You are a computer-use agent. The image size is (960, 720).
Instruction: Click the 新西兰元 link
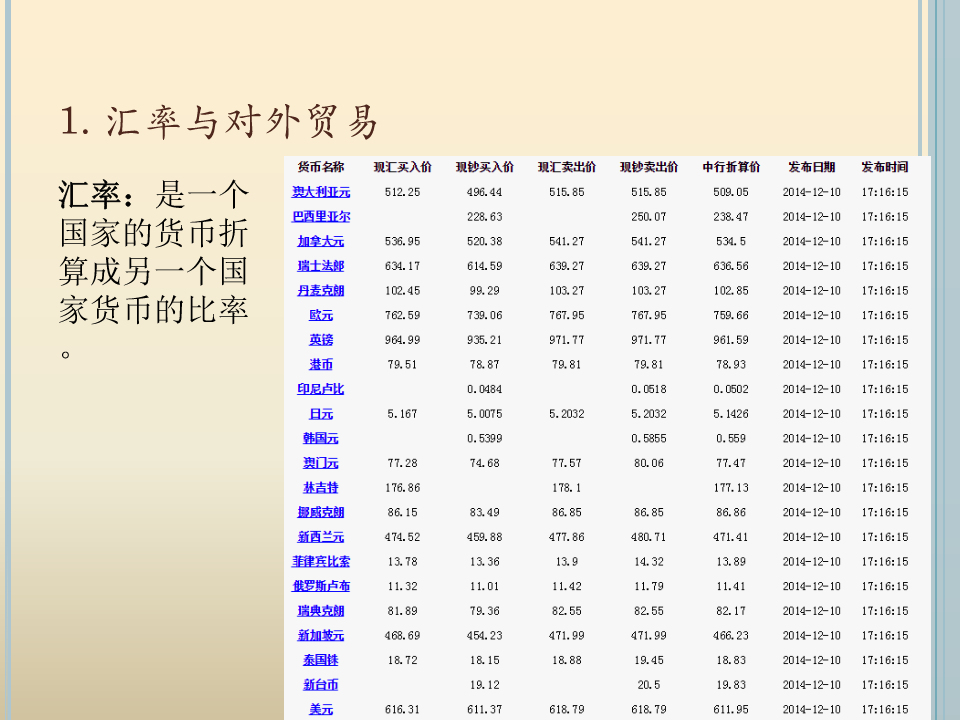tap(321, 537)
